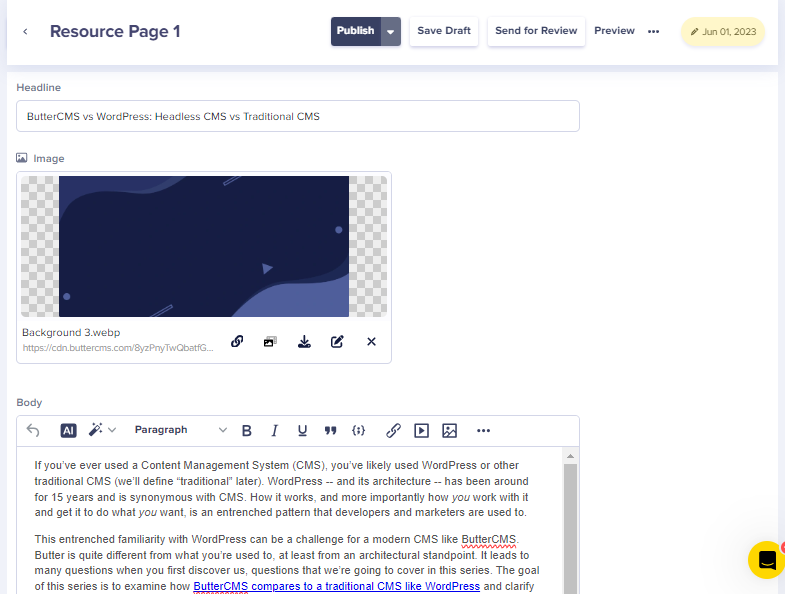
Task: Click the undo arrow in body editor
Action: point(33,430)
